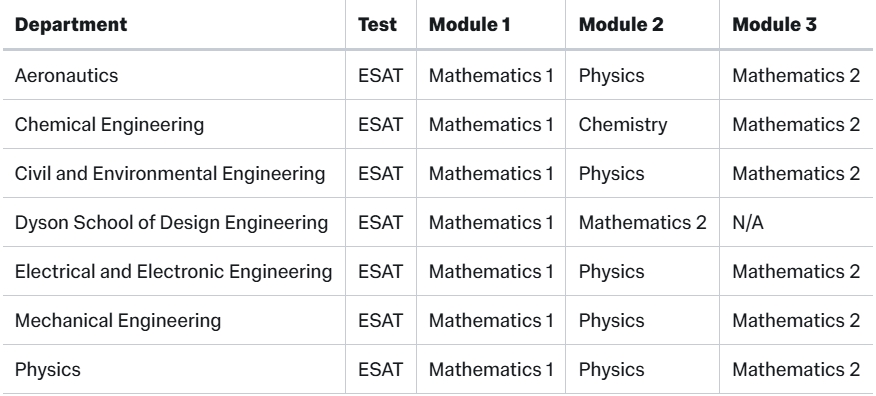Viewport: 876px width, 396px height.
Task: Select Mathematics 2 in Mechanical Engineering row
Action: 796,321
